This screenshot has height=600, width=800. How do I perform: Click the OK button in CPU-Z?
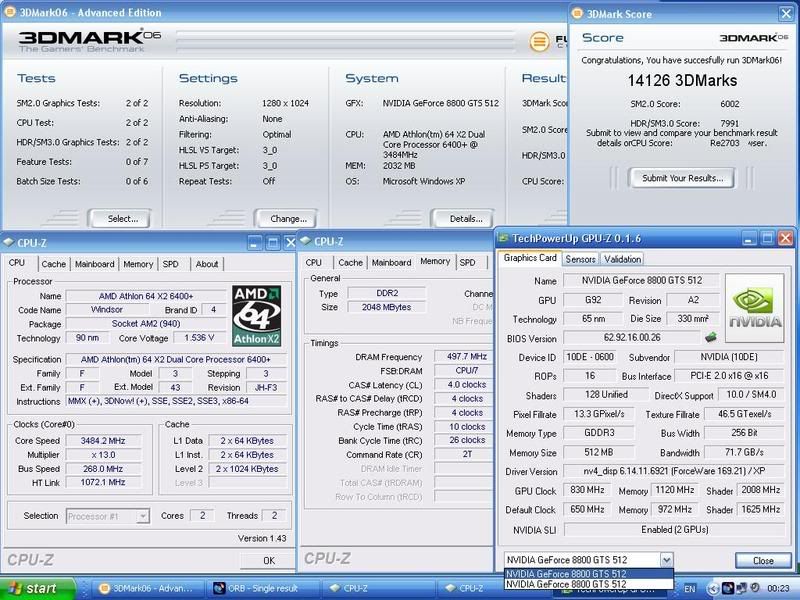(269, 561)
